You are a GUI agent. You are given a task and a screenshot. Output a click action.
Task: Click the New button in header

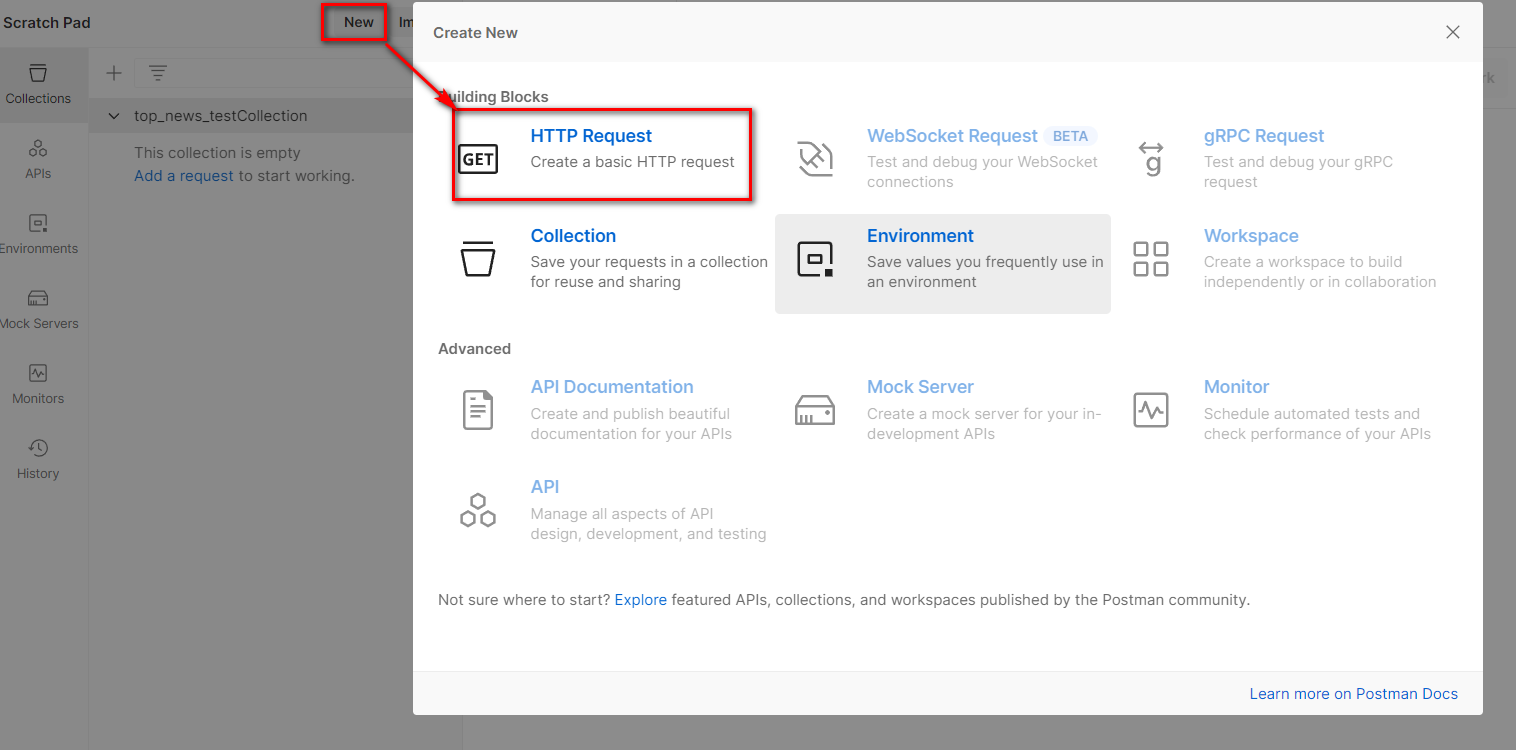pos(358,22)
